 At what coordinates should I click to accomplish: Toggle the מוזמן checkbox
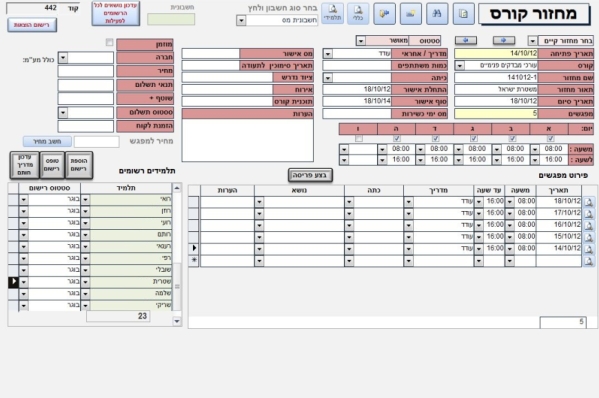coord(109,42)
